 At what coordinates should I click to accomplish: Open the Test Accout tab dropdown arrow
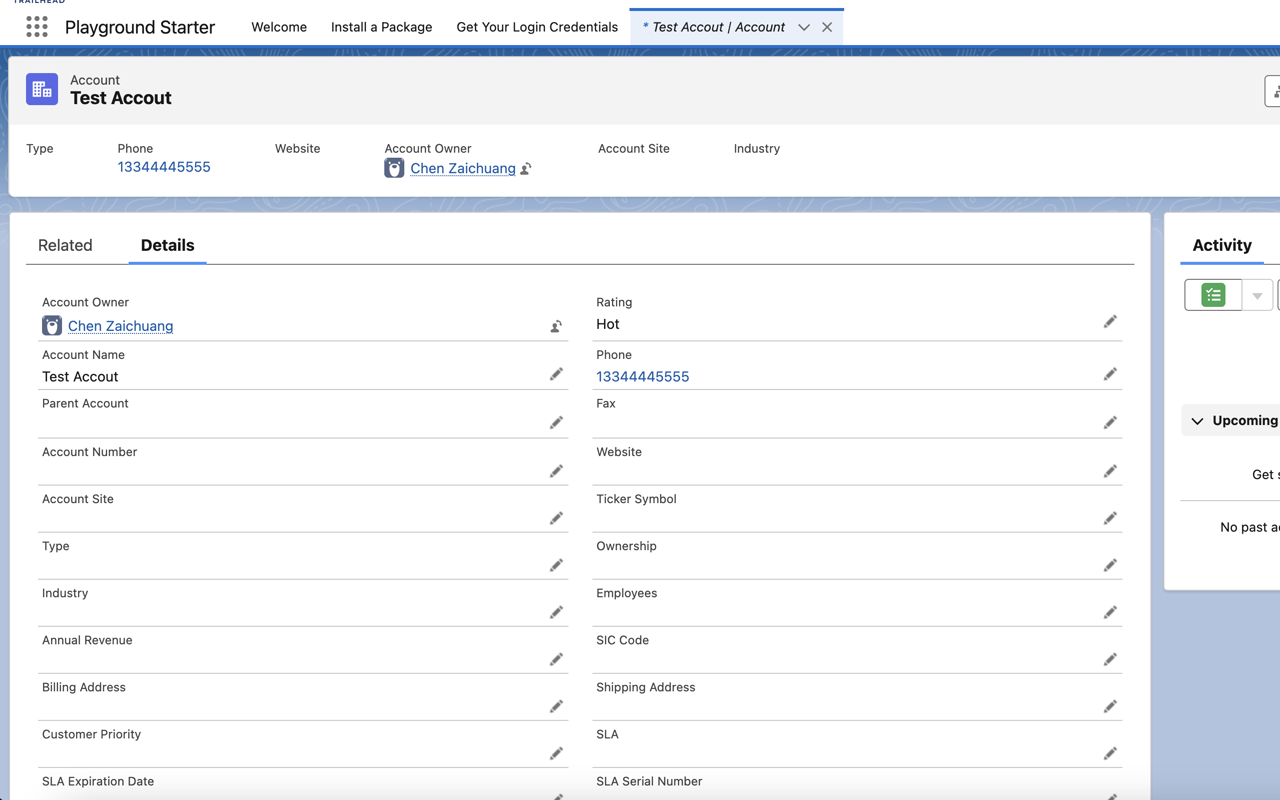804,27
